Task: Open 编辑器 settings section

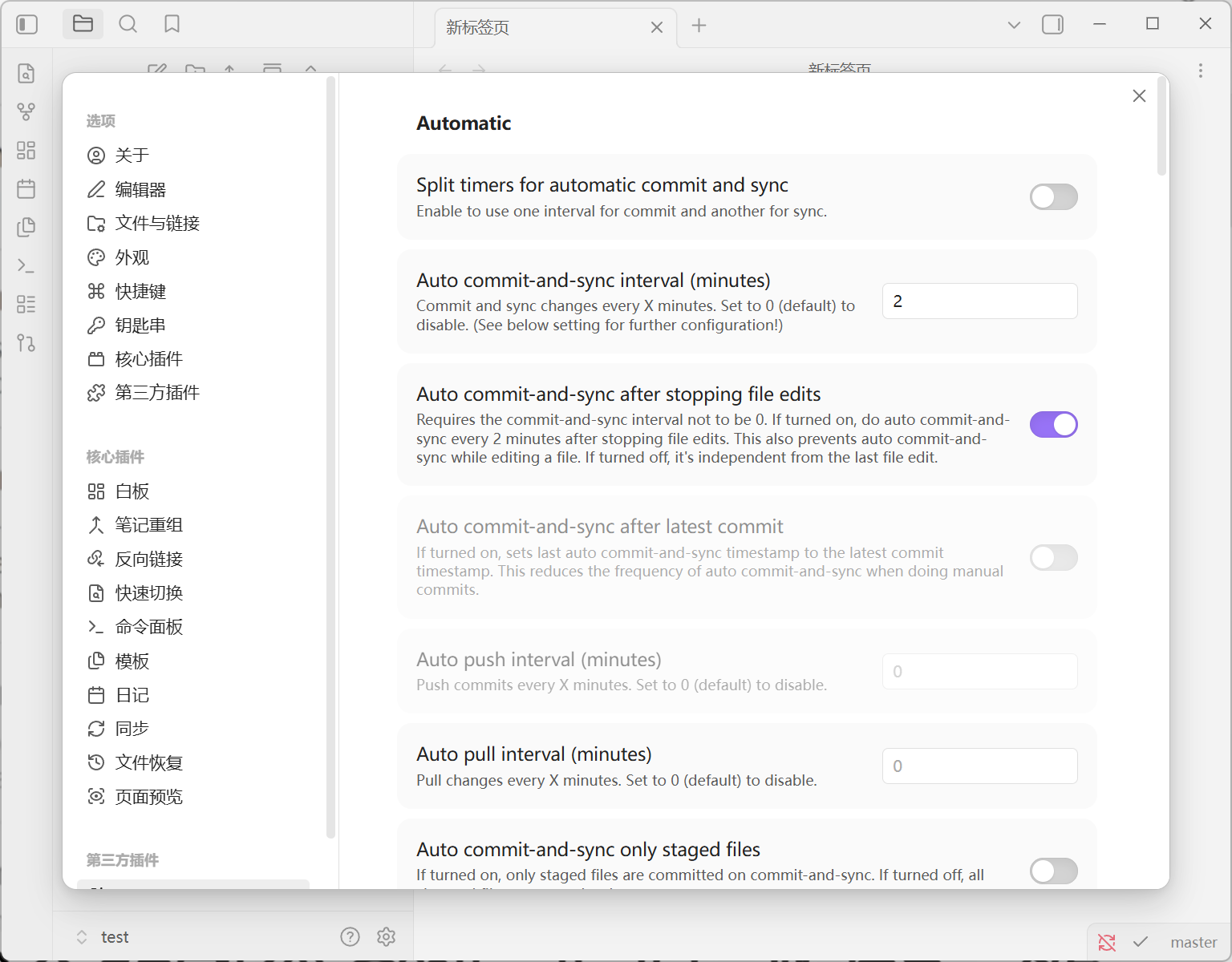Action: click(193, 189)
